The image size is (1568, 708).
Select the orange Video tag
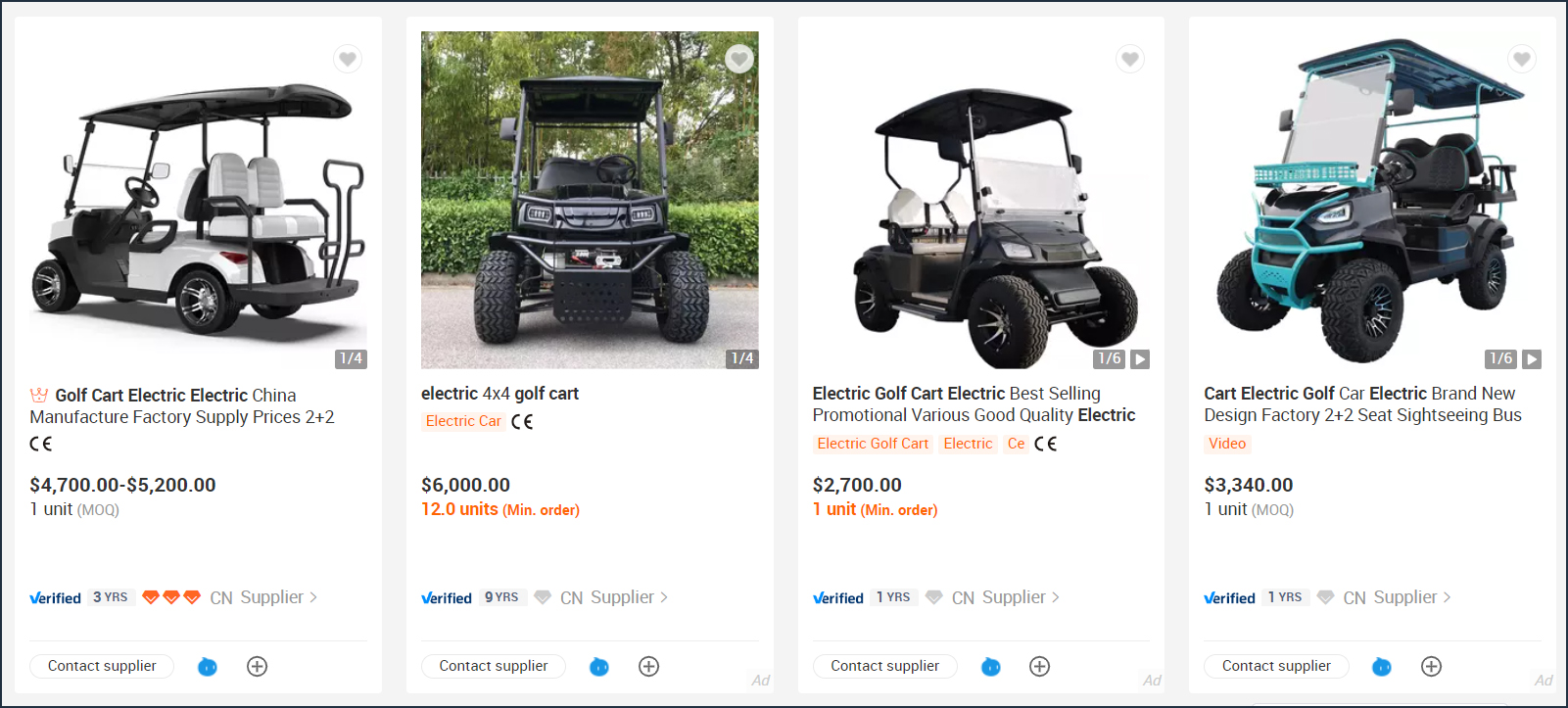1227,444
